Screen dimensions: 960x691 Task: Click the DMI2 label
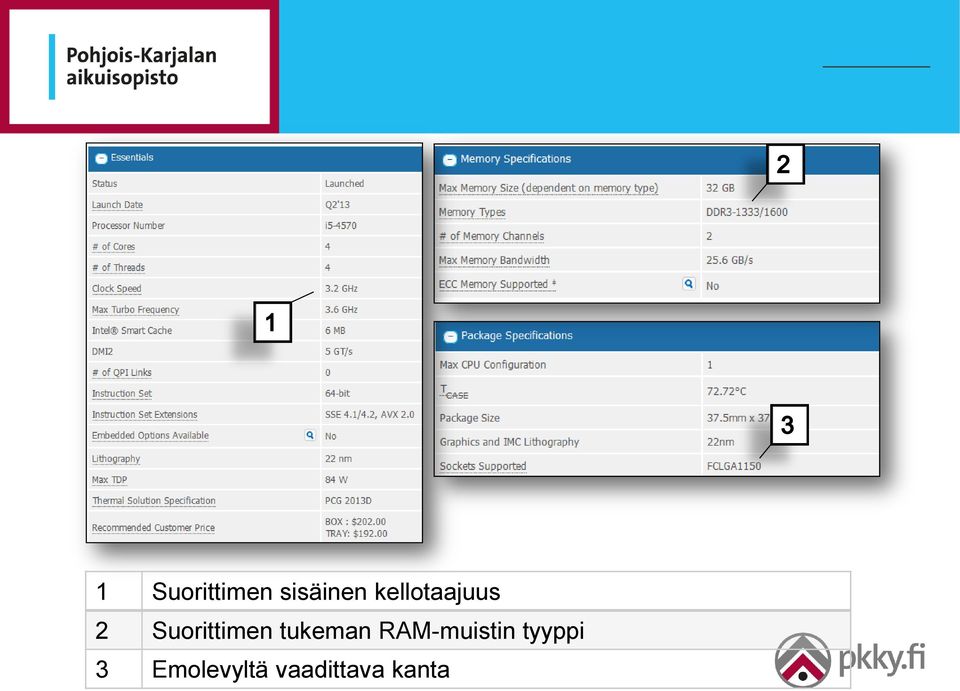pyautogui.click(x=102, y=352)
